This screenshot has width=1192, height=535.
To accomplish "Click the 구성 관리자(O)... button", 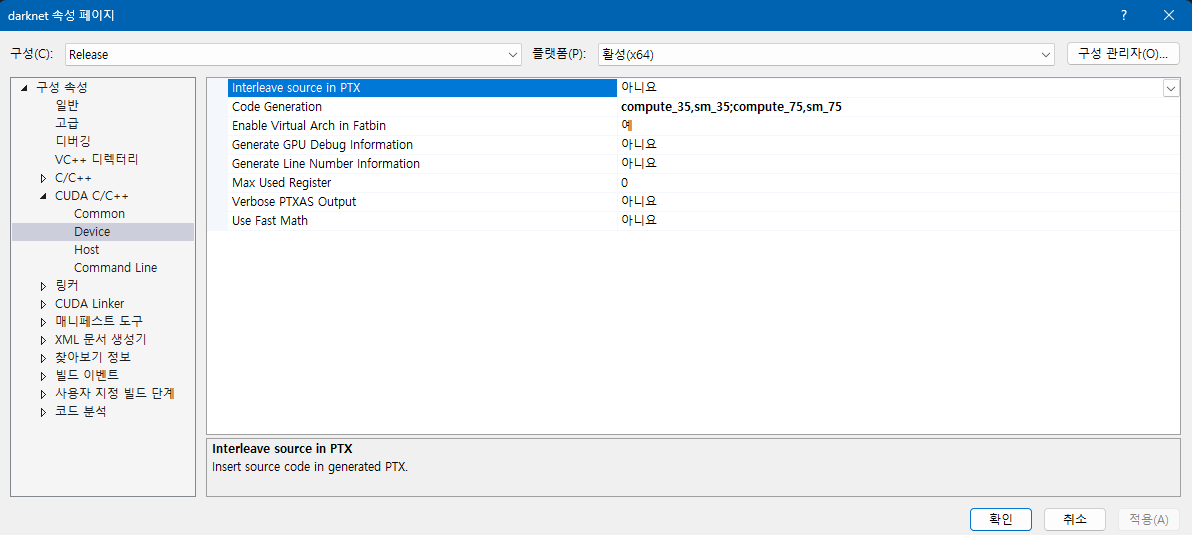I will [1123, 53].
